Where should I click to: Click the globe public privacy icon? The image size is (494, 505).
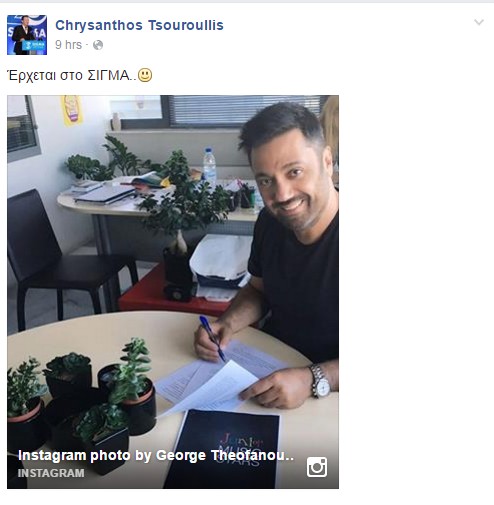pos(98,45)
